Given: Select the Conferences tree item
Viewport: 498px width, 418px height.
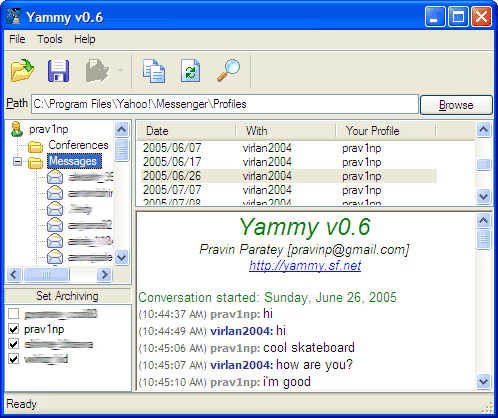Looking at the screenshot, I should pyautogui.click(x=78, y=145).
